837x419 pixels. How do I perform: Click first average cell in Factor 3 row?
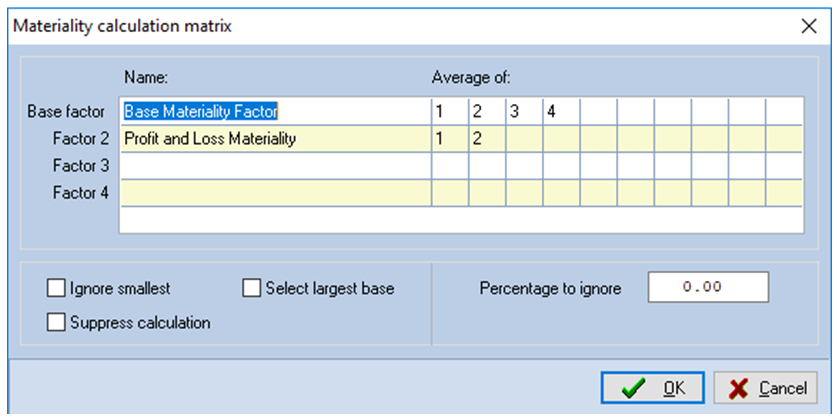tap(450, 166)
